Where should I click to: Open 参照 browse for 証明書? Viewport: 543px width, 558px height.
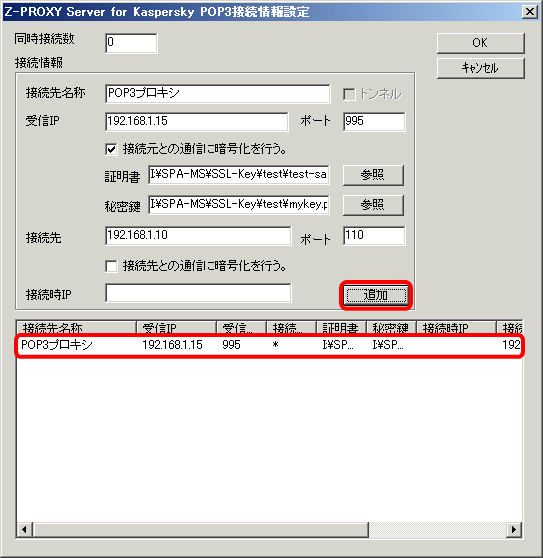[373, 175]
